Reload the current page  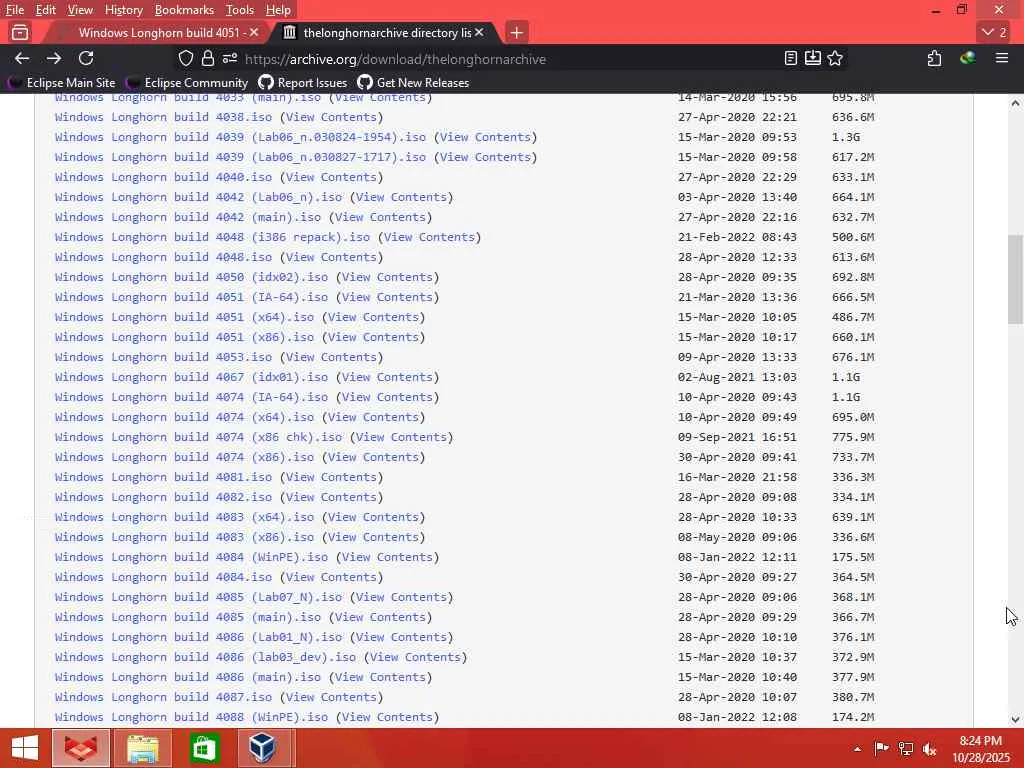(86, 59)
